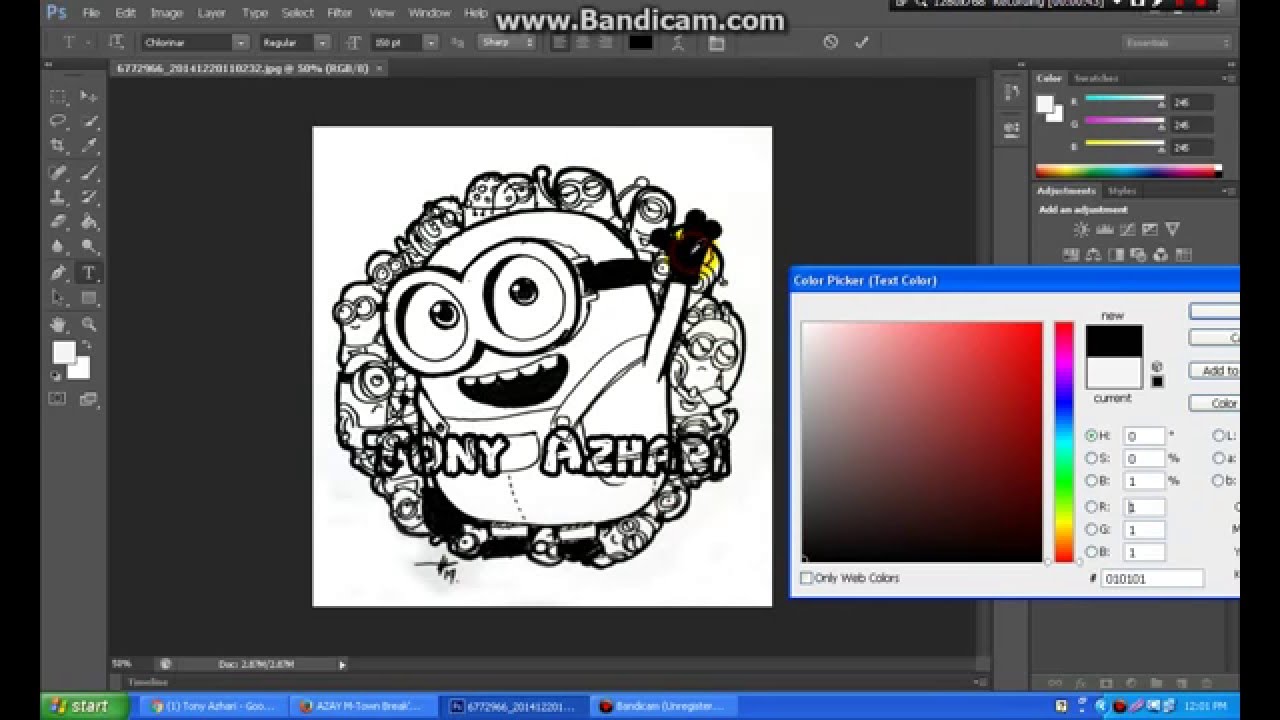Open the File menu

click(91, 13)
